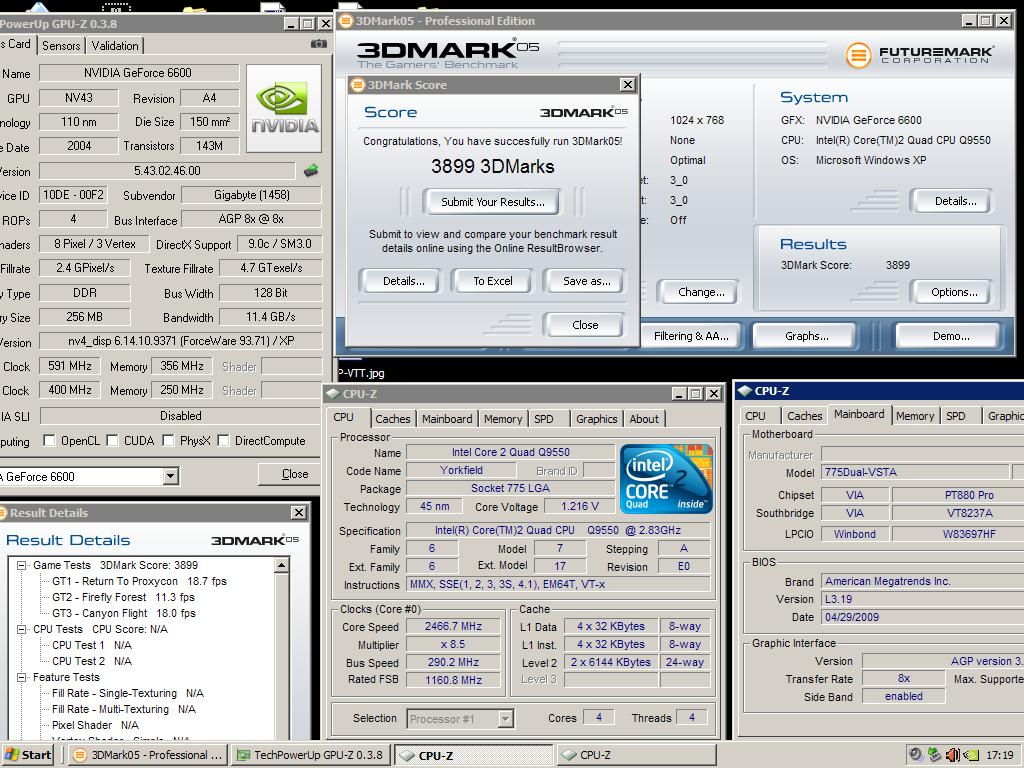Click the GPU-Z screenshot camera icon
The width and height of the screenshot is (1024, 768).
[x=319, y=44]
